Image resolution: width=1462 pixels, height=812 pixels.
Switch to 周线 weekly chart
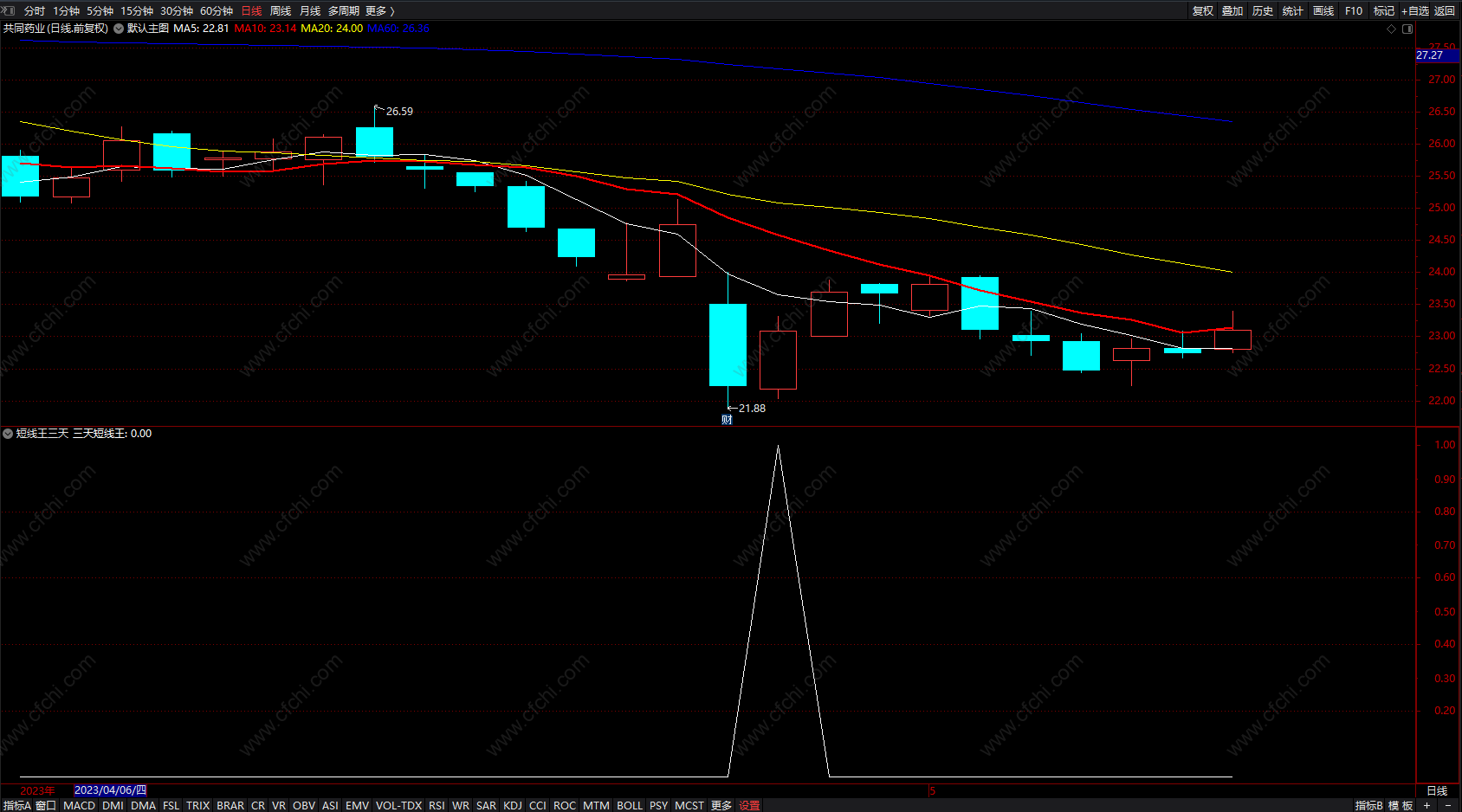click(281, 10)
